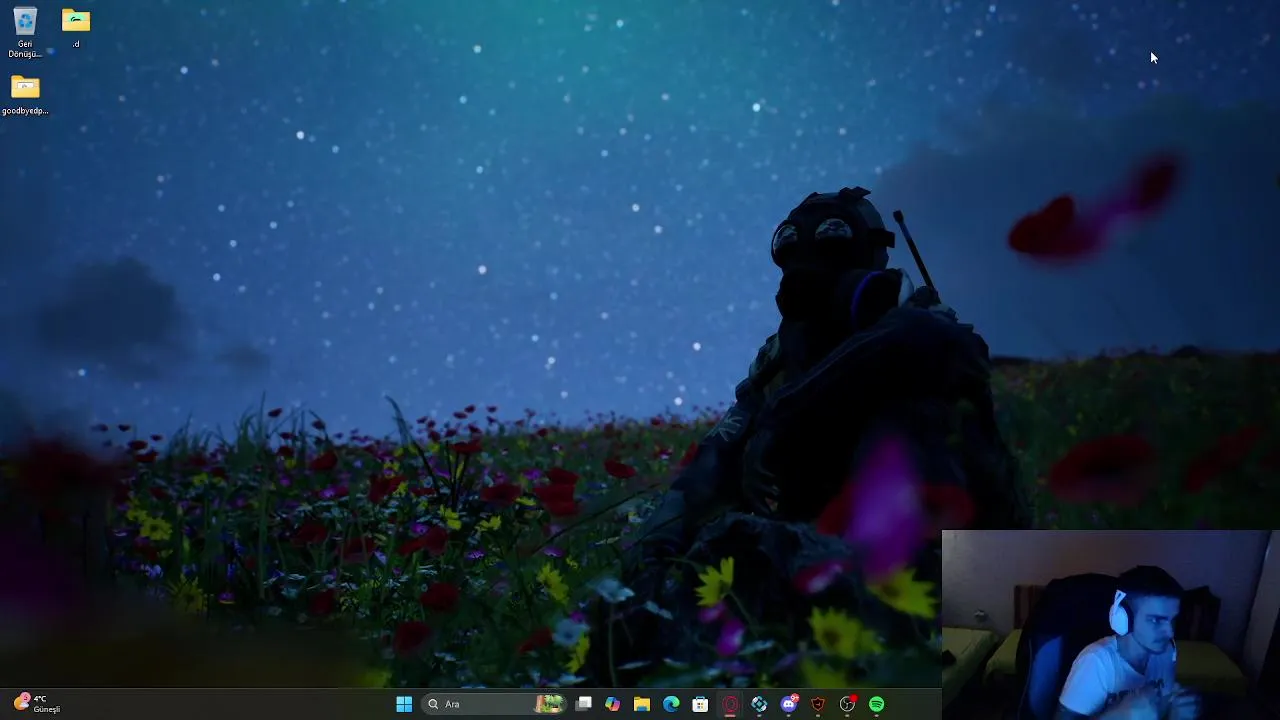The width and height of the screenshot is (1280, 720).
Task: Open Task View from the taskbar
Action: coord(584,704)
